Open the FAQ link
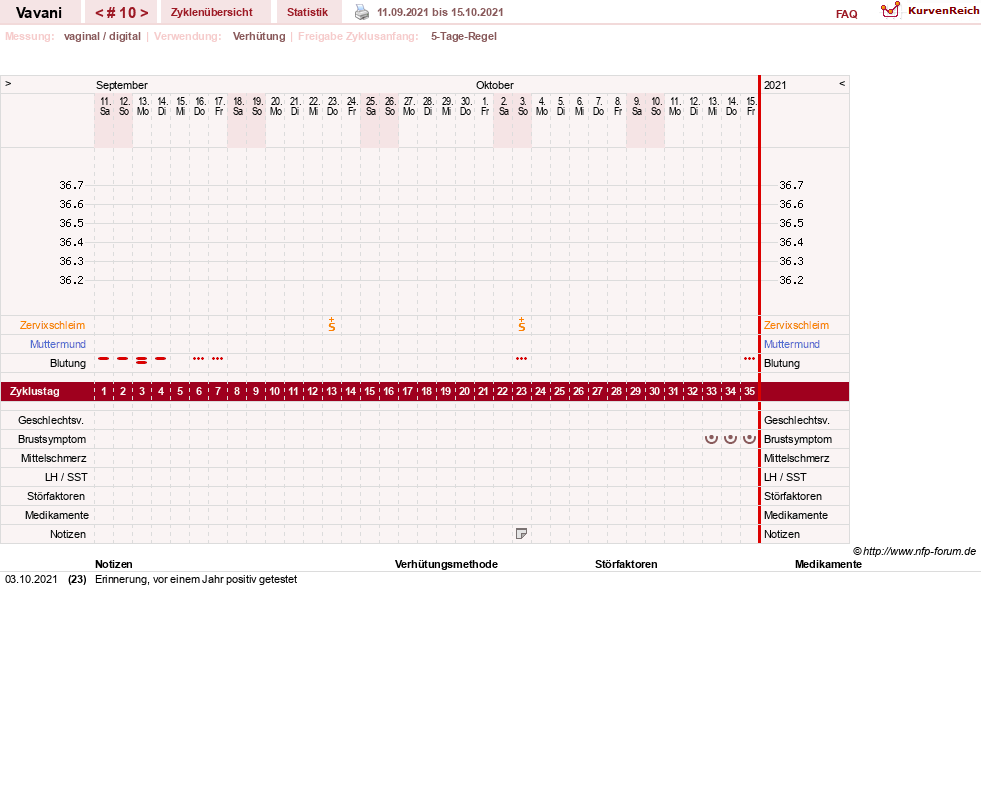981x803 pixels. (x=846, y=14)
